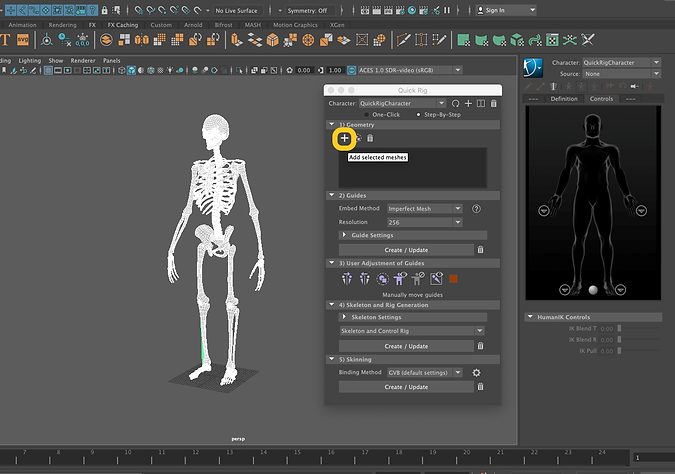Click the orange color swatch in User Adjustment section
The height and width of the screenshot is (474, 675).
pos(453,279)
